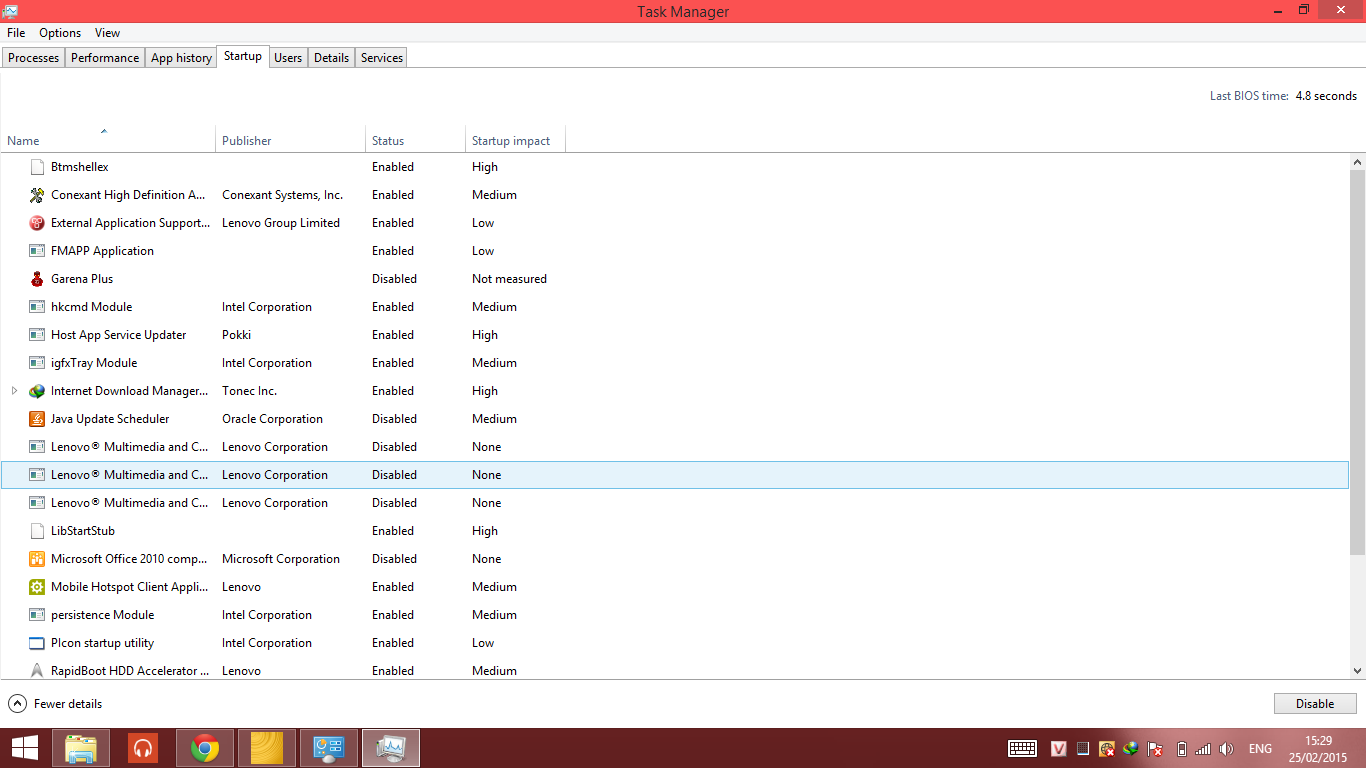This screenshot has width=1366, height=768.
Task: Click the Java Update Scheduler icon
Action: coord(37,419)
